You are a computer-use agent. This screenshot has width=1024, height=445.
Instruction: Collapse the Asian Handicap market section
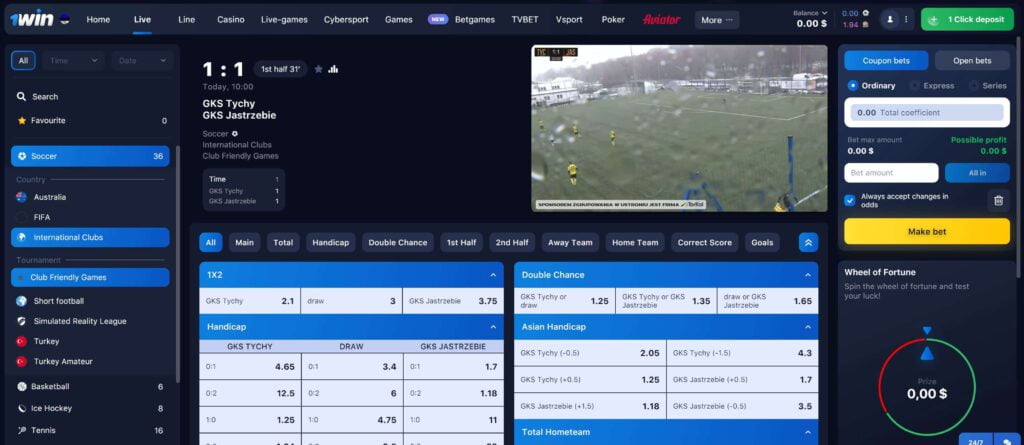(808, 327)
